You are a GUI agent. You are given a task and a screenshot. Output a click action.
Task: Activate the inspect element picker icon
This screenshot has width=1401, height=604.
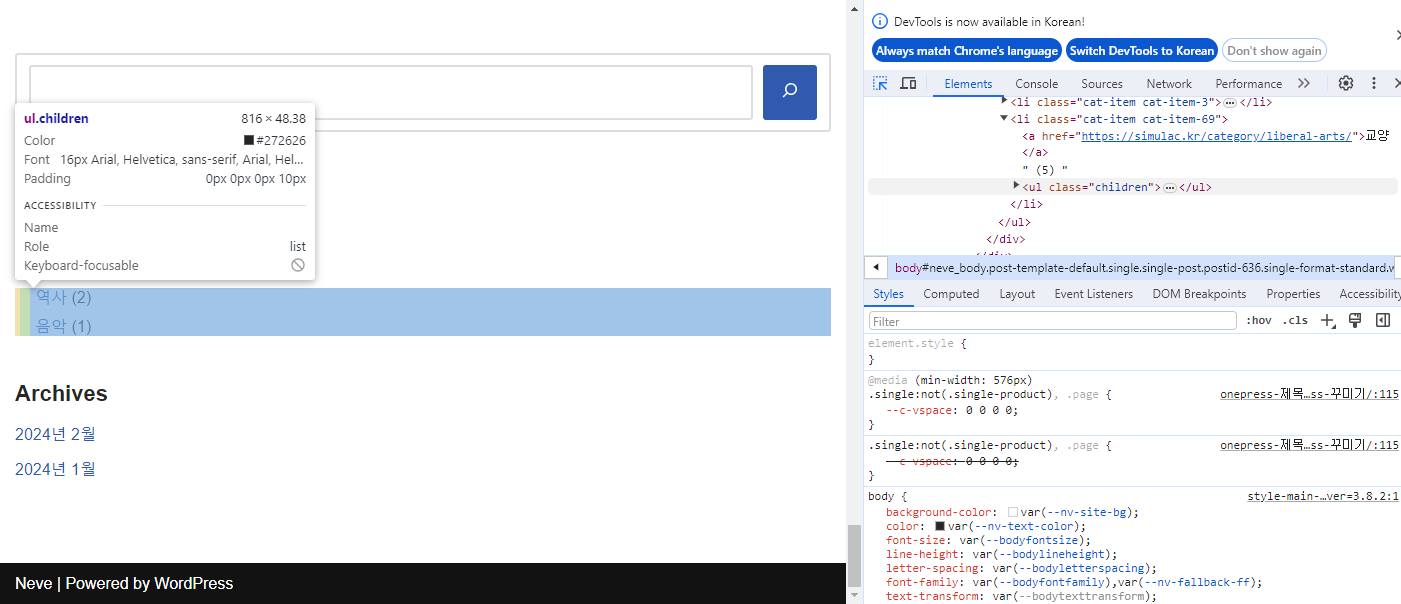tap(880, 84)
